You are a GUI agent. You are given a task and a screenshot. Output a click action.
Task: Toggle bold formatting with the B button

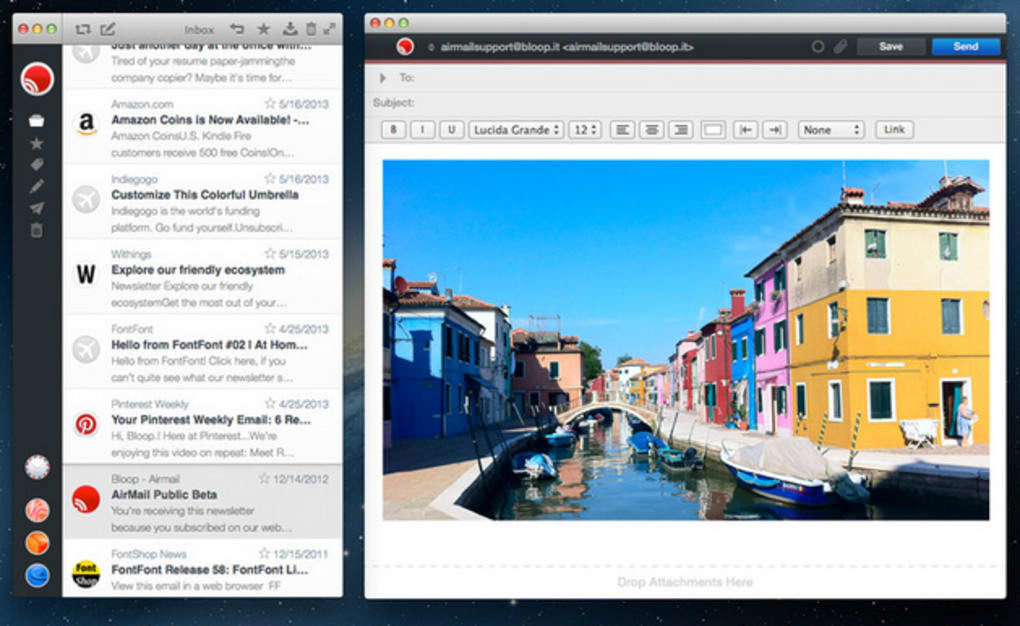[394, 130]
